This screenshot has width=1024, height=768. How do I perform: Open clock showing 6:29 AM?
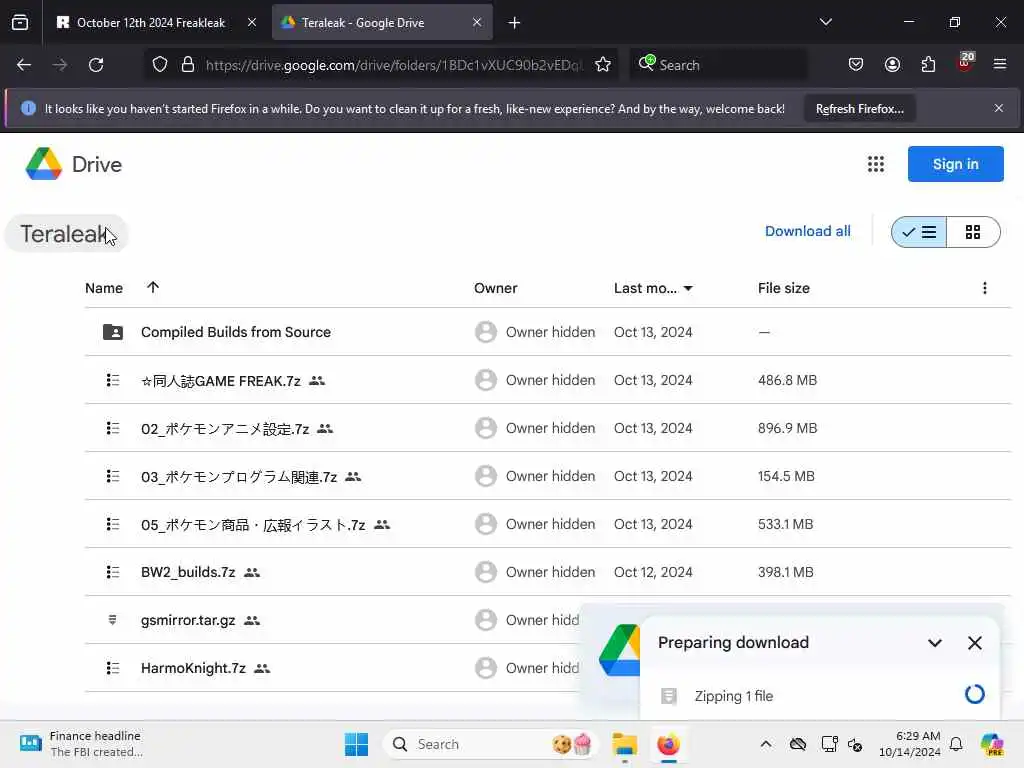[x=909, y=744]
